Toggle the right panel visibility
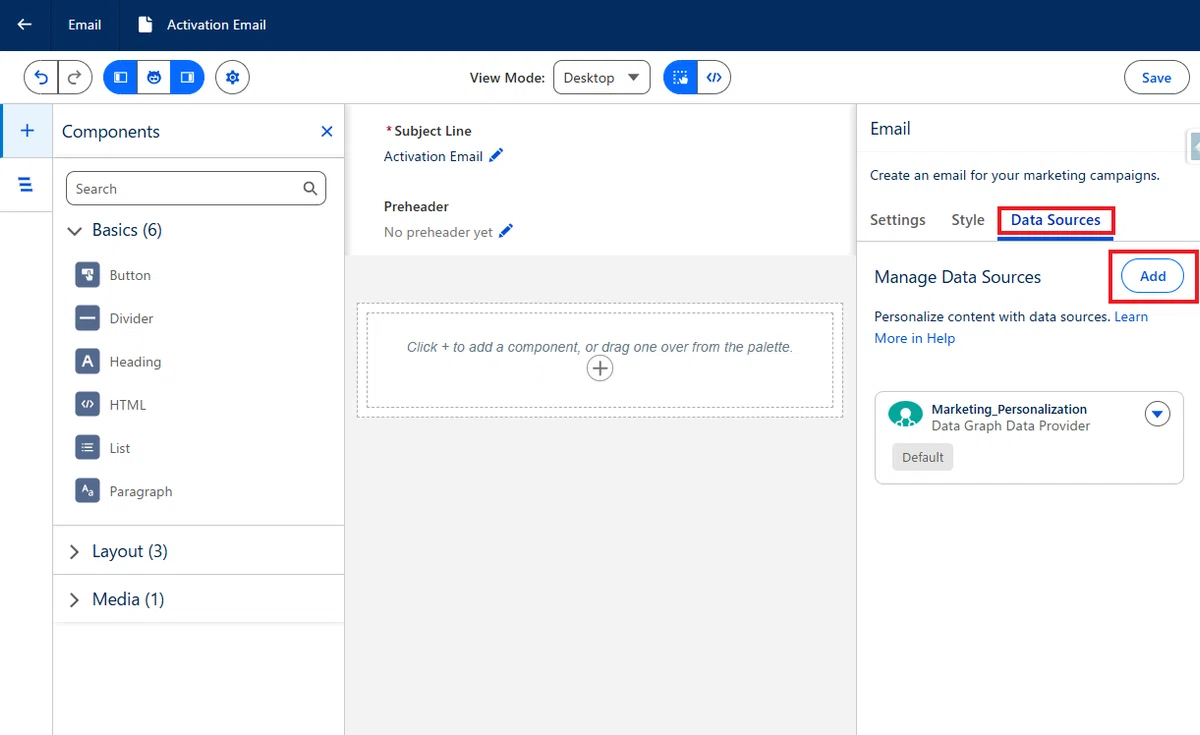Viewport: 1200px width, 735px height. (187, 77)
